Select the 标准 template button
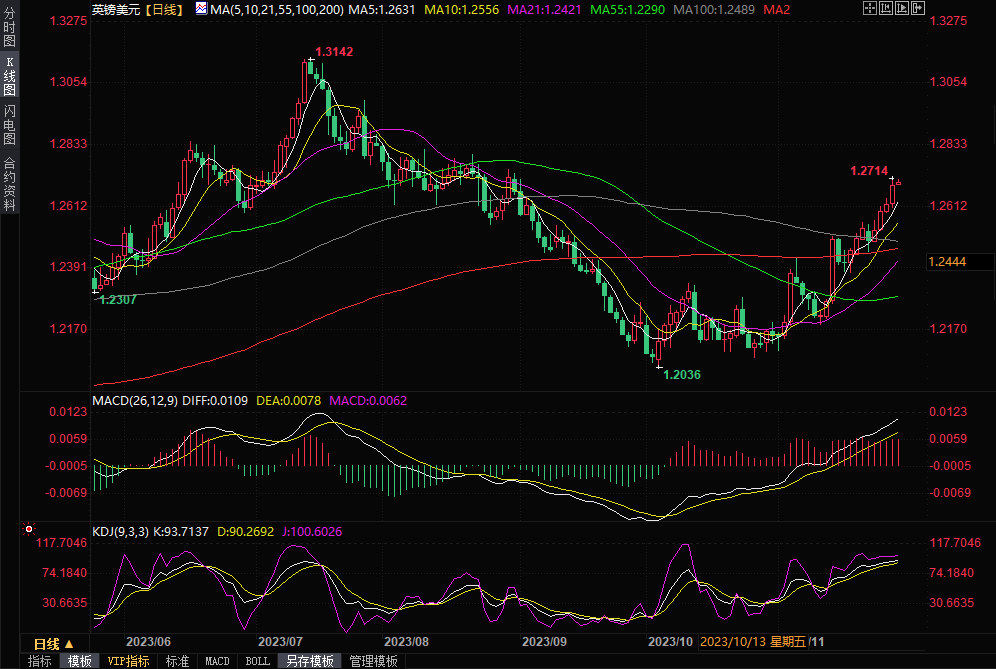This screenshot has height=669, width=996. pyautogui.click(x=177, y=661)
